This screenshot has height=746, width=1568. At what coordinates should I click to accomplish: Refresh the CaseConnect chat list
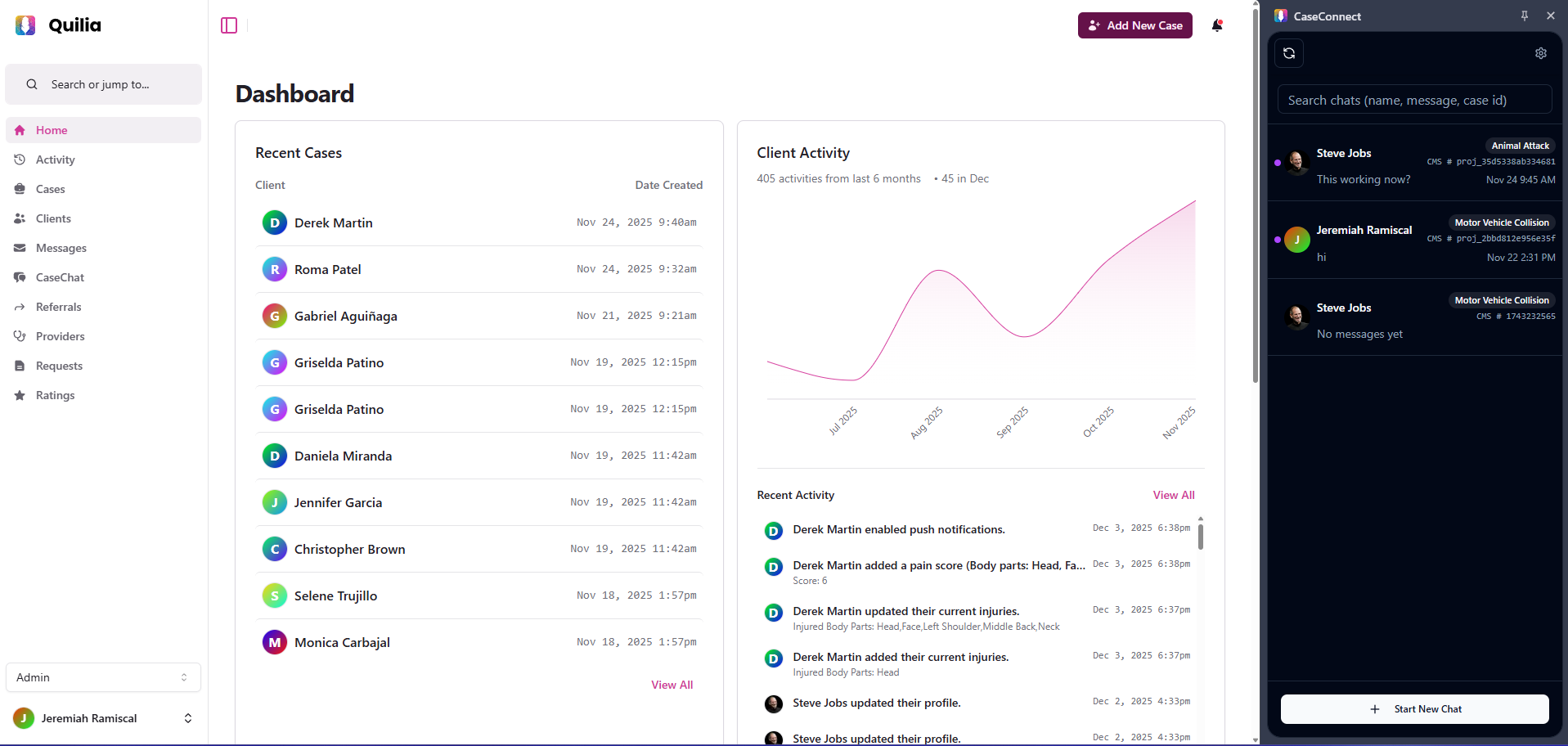[1289, 53]
